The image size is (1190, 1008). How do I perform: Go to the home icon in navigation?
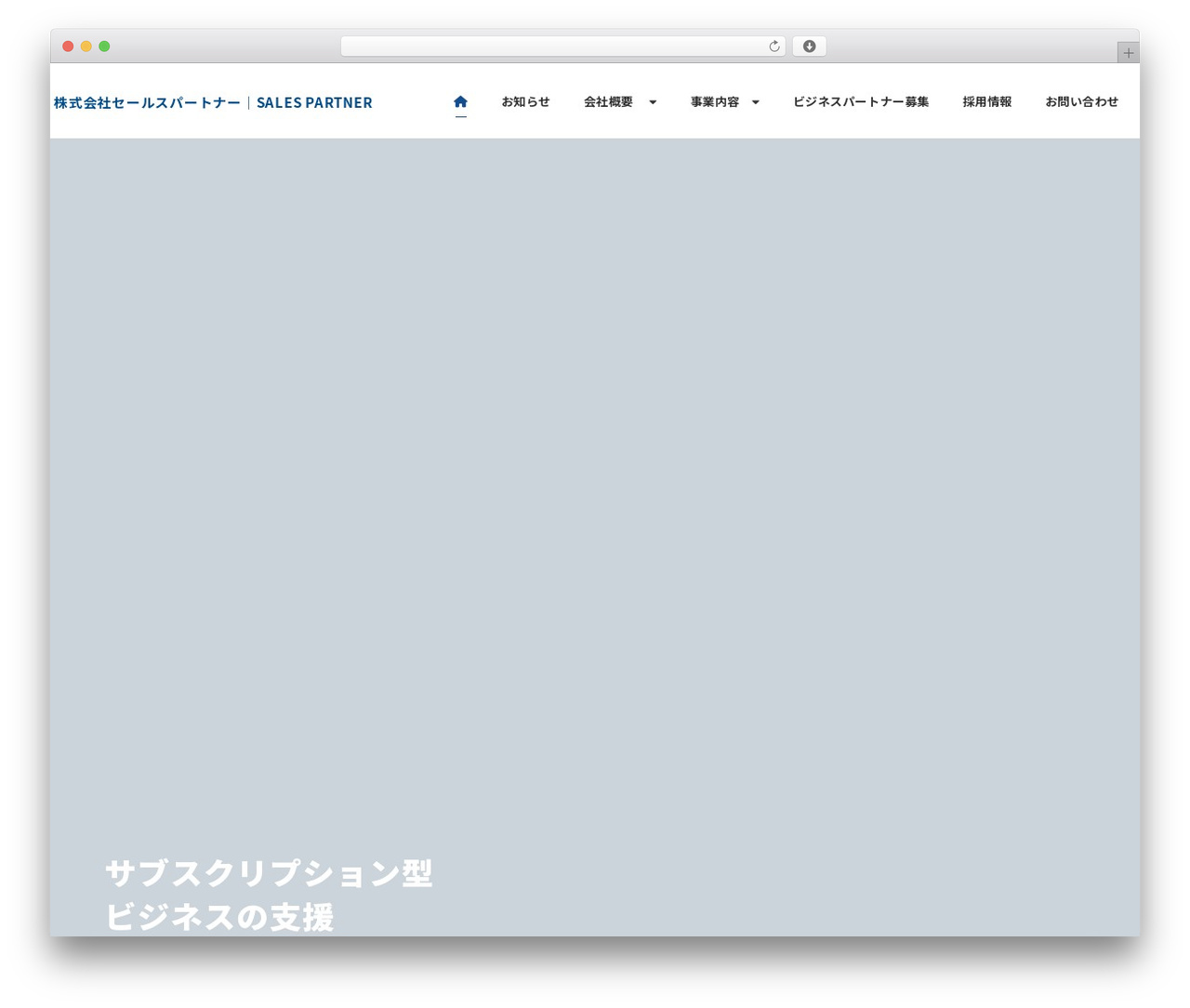coord(460,102)
